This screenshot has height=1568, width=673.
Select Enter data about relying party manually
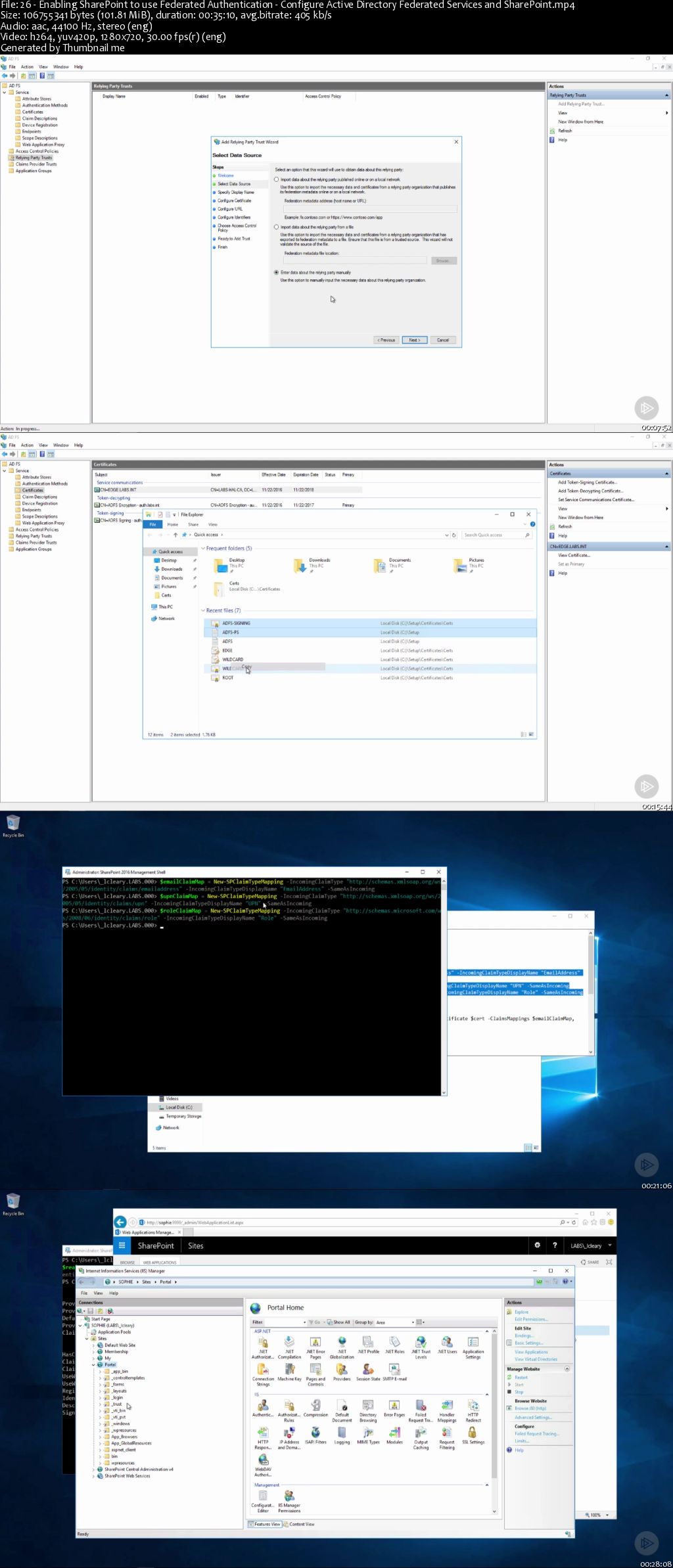coord(276,272)
